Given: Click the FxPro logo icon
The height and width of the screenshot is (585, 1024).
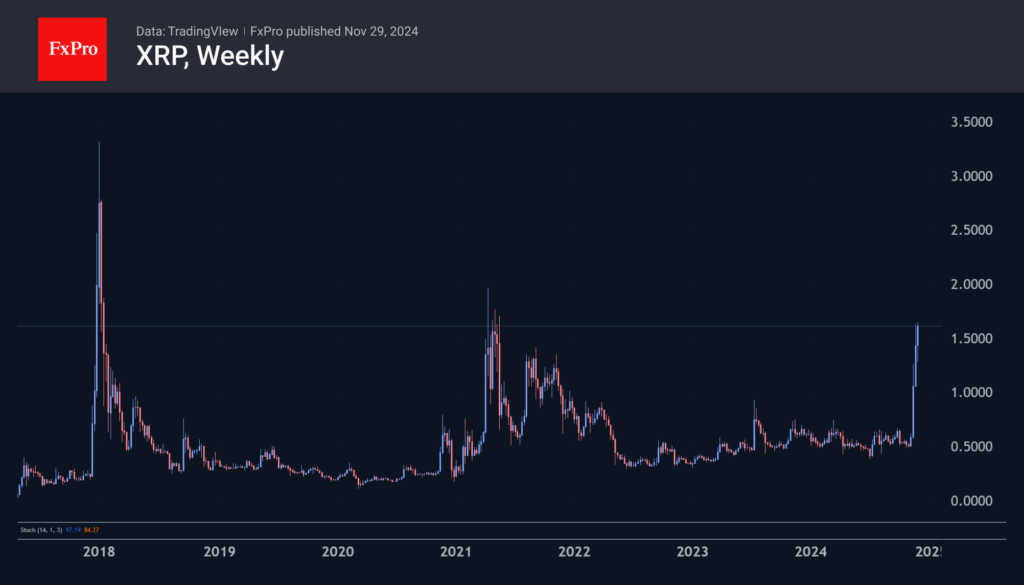Looking at the screenshot, I should (x=72, y=48).
